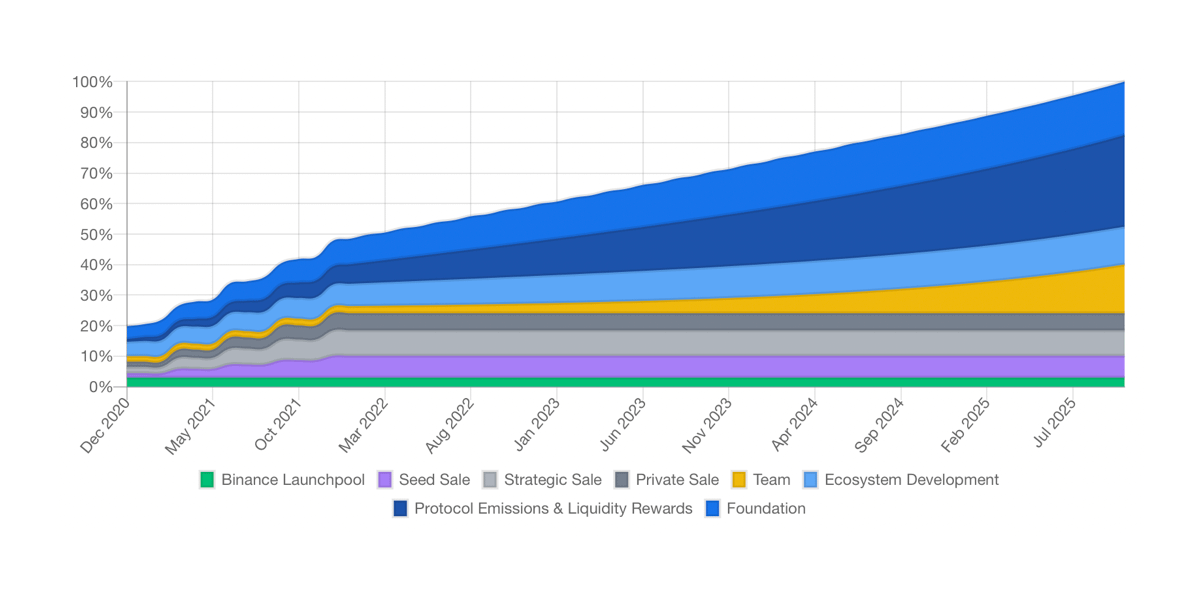Click the dark gray Private Sale swatch
1200x591 pixels.
click(622, 480)
